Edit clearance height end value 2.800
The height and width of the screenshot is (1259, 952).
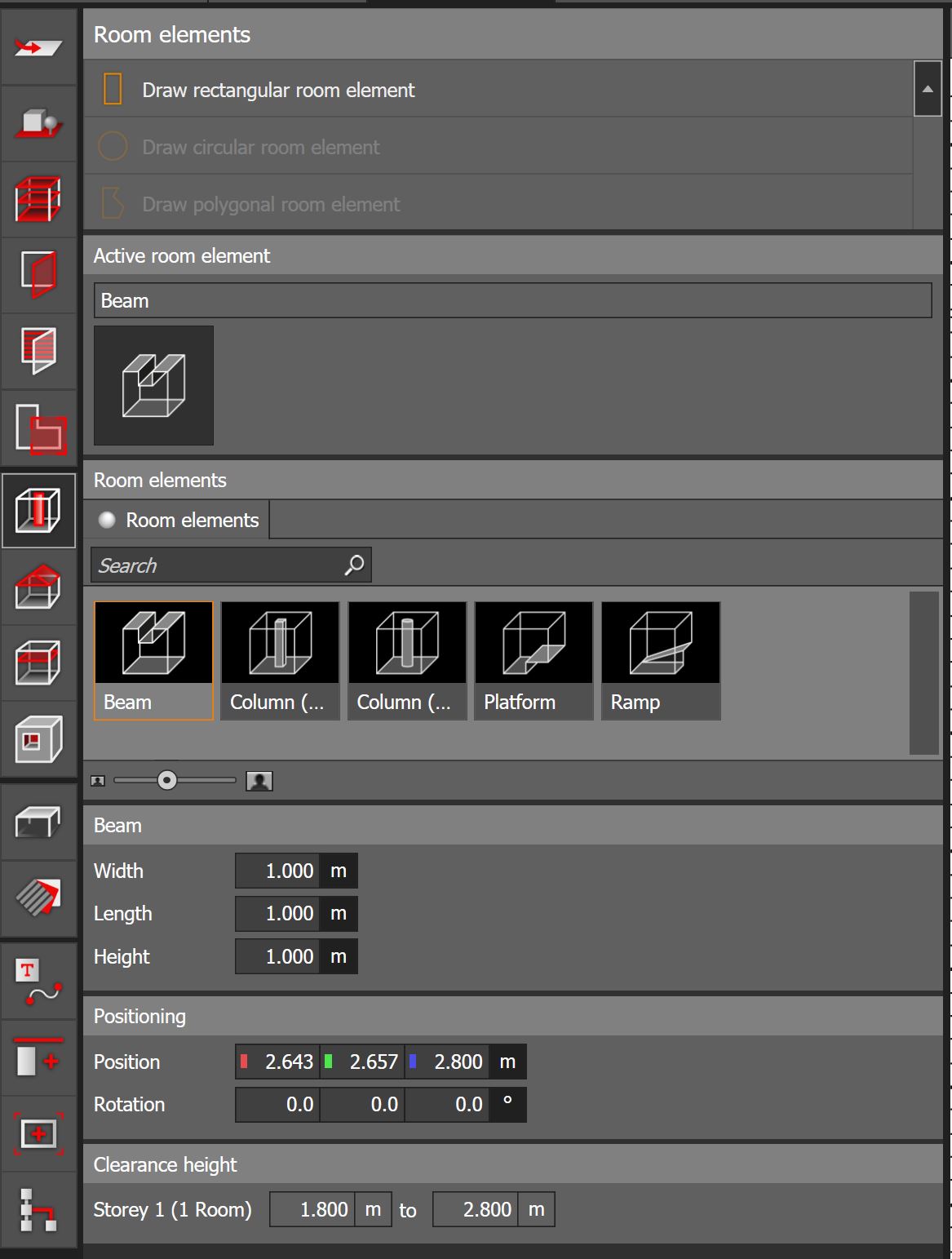(x=476, y=1209)
